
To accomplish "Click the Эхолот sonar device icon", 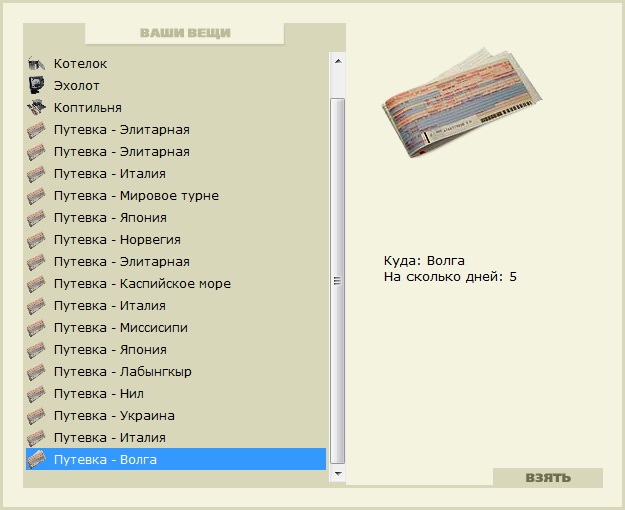I will pyautogui.click(x=36, y=85).
